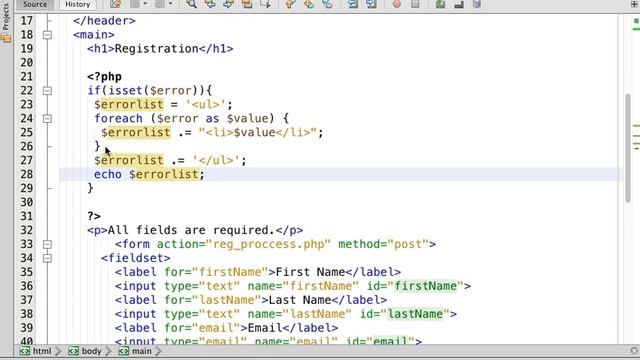Click the Registration heading text on line 19
Viewport: 640px width, 360px height.
point(157,49)
